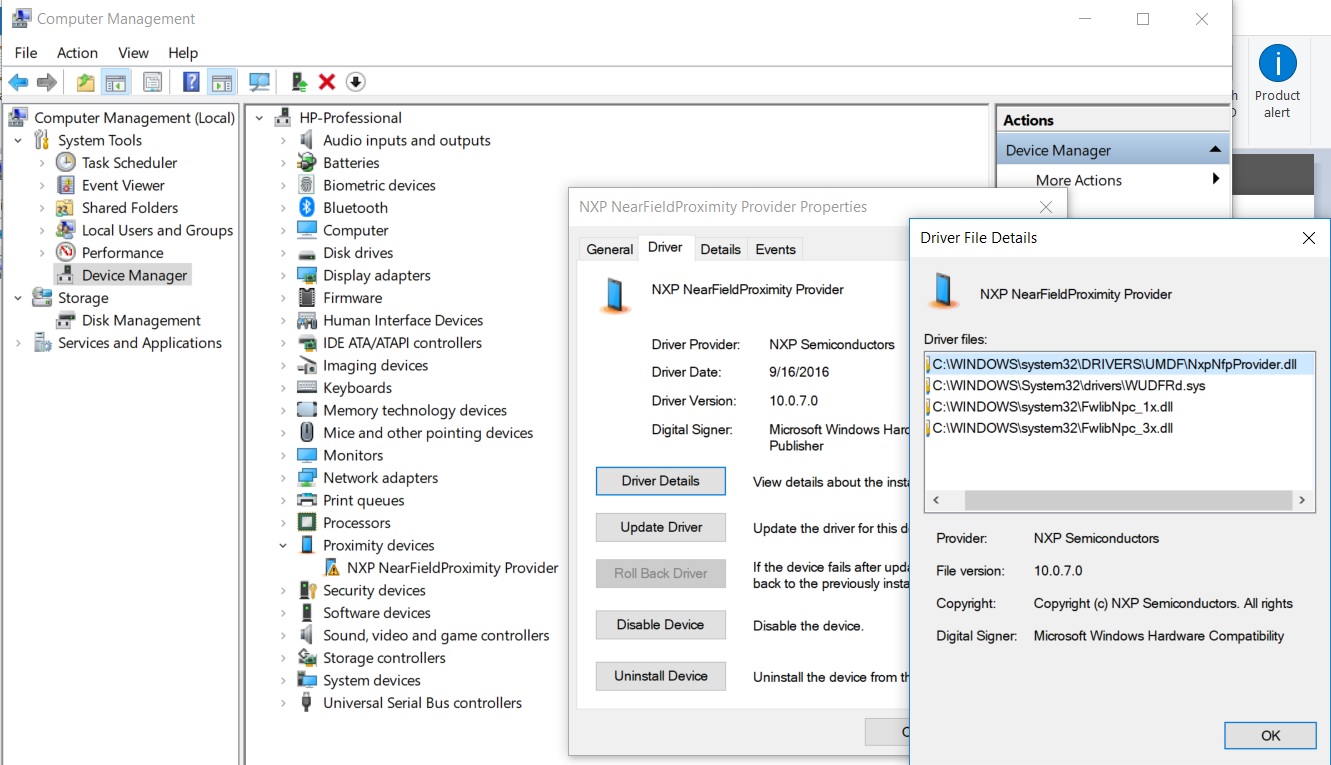Click the Back arrow in the toolbar
Screen dimensions: 1331x765
click(18, 82)
